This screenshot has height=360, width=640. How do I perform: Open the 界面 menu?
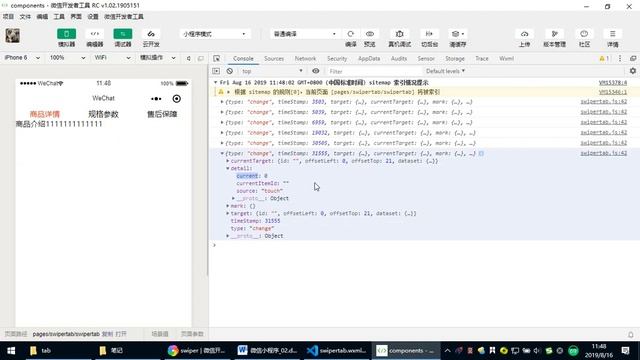(x=76, y=17)
